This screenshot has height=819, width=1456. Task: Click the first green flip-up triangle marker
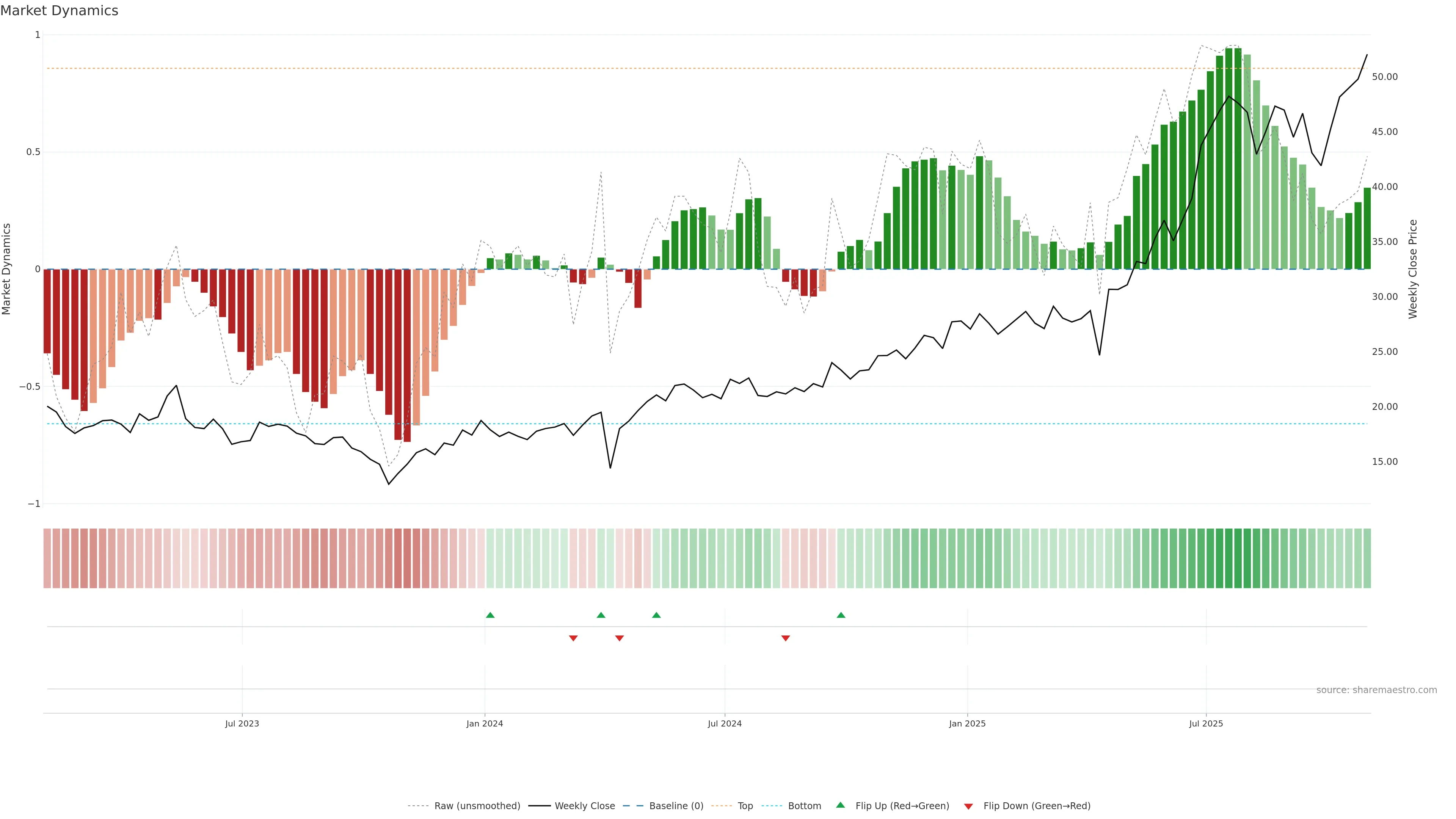pos(490,615)
